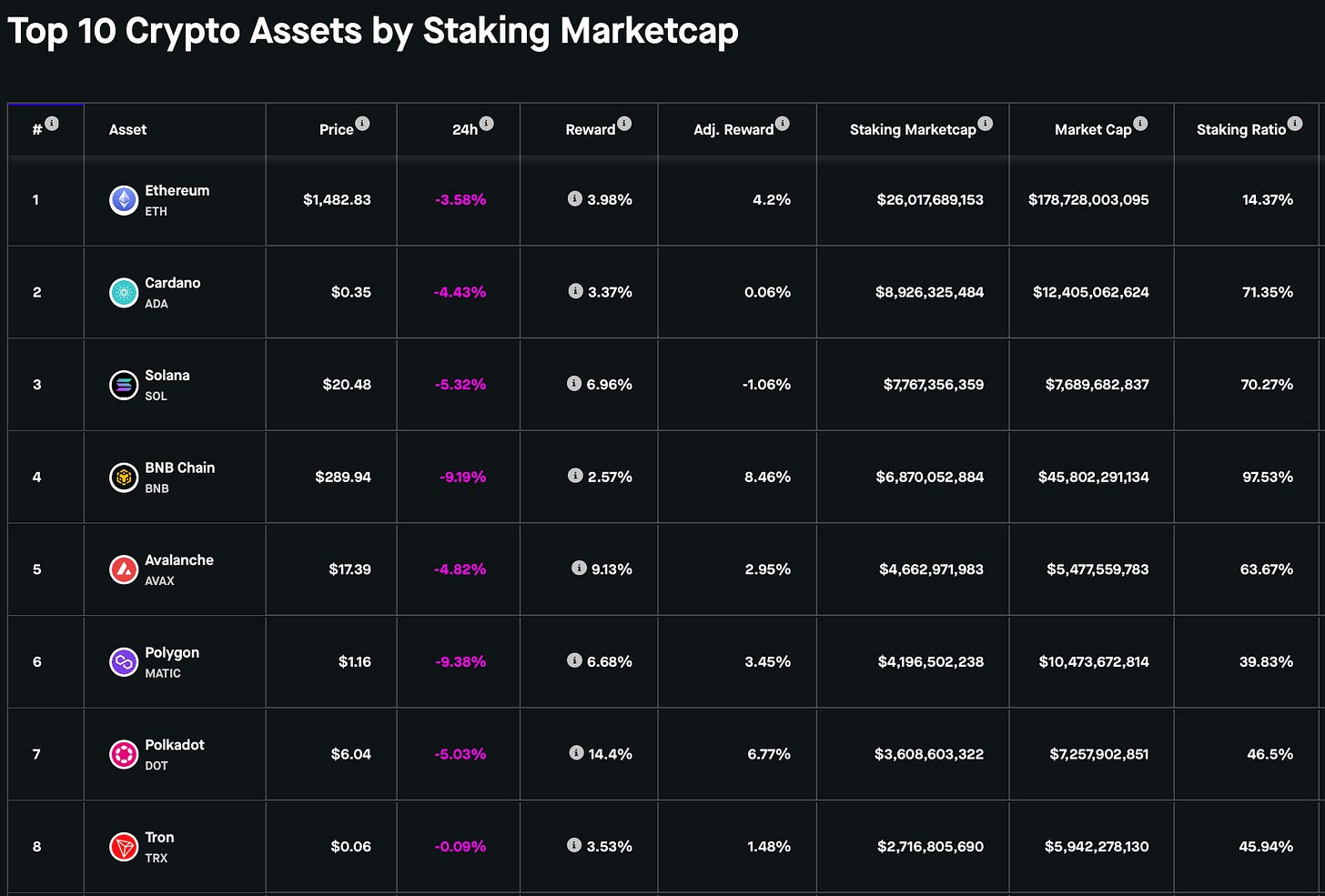
Task: Sort by the 24h change column header
Action: coord(464,130)
